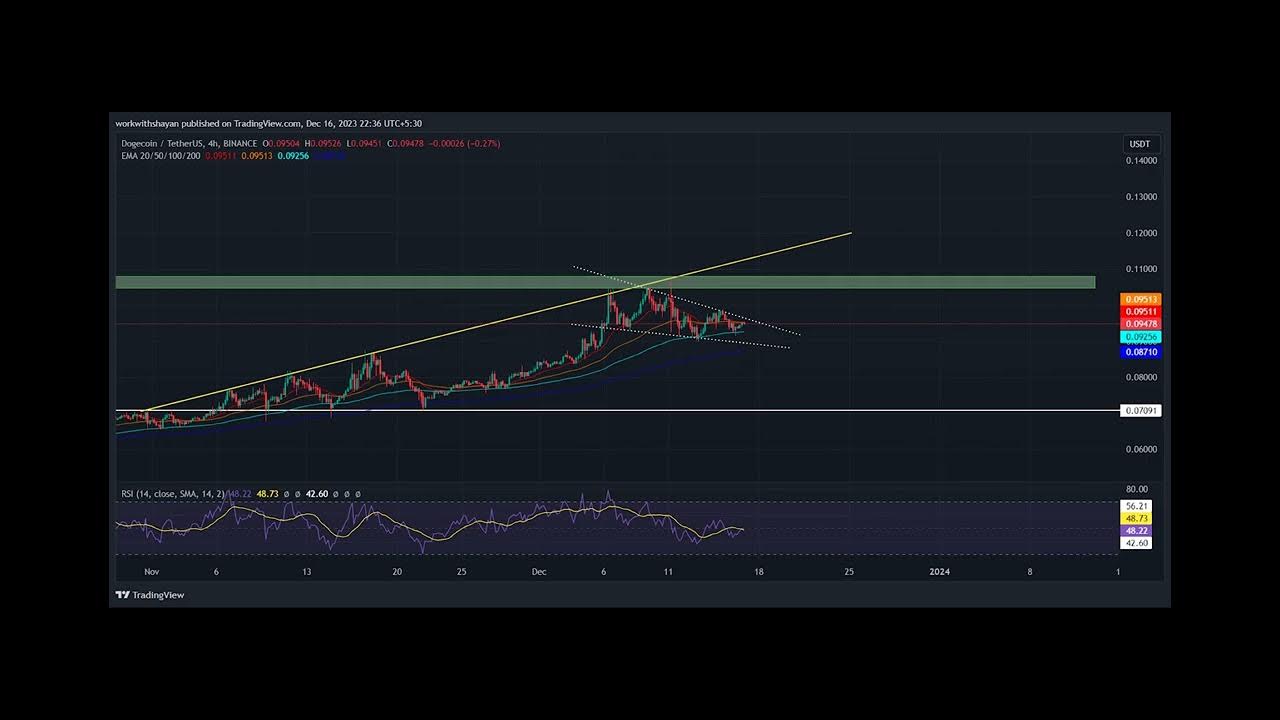Click the Dec label on time axis
The height and width of the screenshot is (720, 1280).
pyautogui.click(x=539, y=572)
